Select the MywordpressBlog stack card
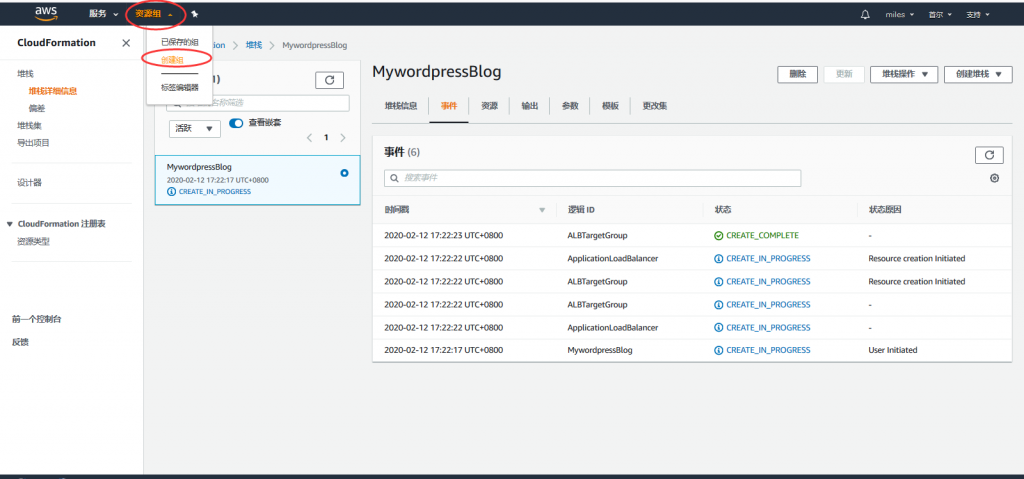The image size is (1024, 479). (257, 180)
